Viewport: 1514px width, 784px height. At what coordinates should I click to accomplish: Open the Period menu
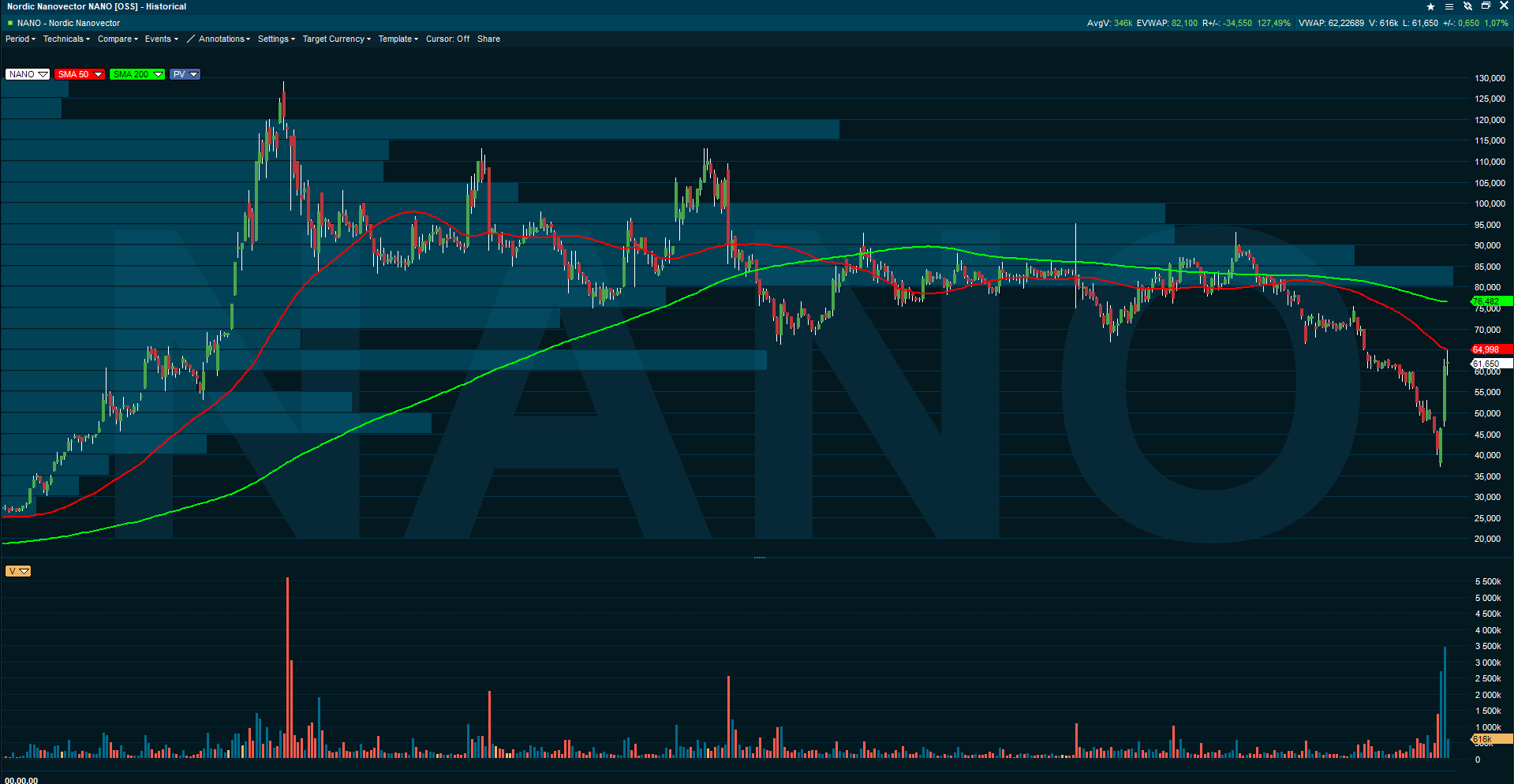tap(21, 39)
